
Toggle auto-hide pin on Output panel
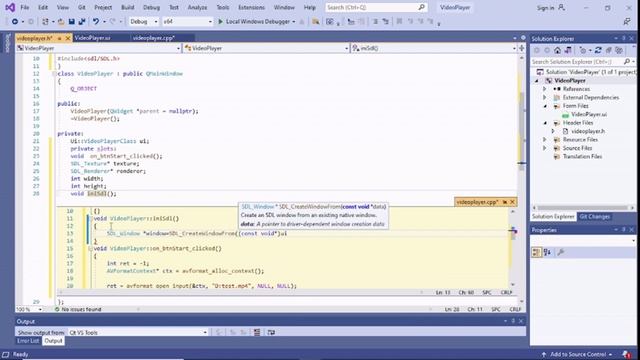click(513, 321)
